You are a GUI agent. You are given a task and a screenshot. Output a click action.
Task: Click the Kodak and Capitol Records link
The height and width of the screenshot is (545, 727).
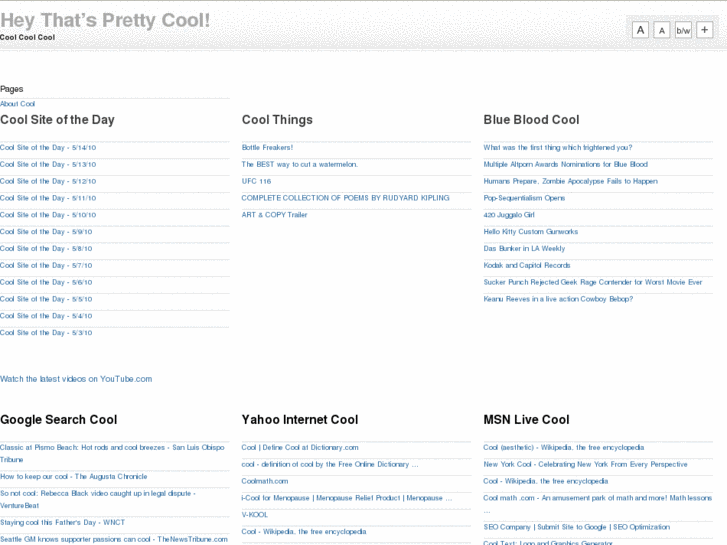[x=527, y=265]
